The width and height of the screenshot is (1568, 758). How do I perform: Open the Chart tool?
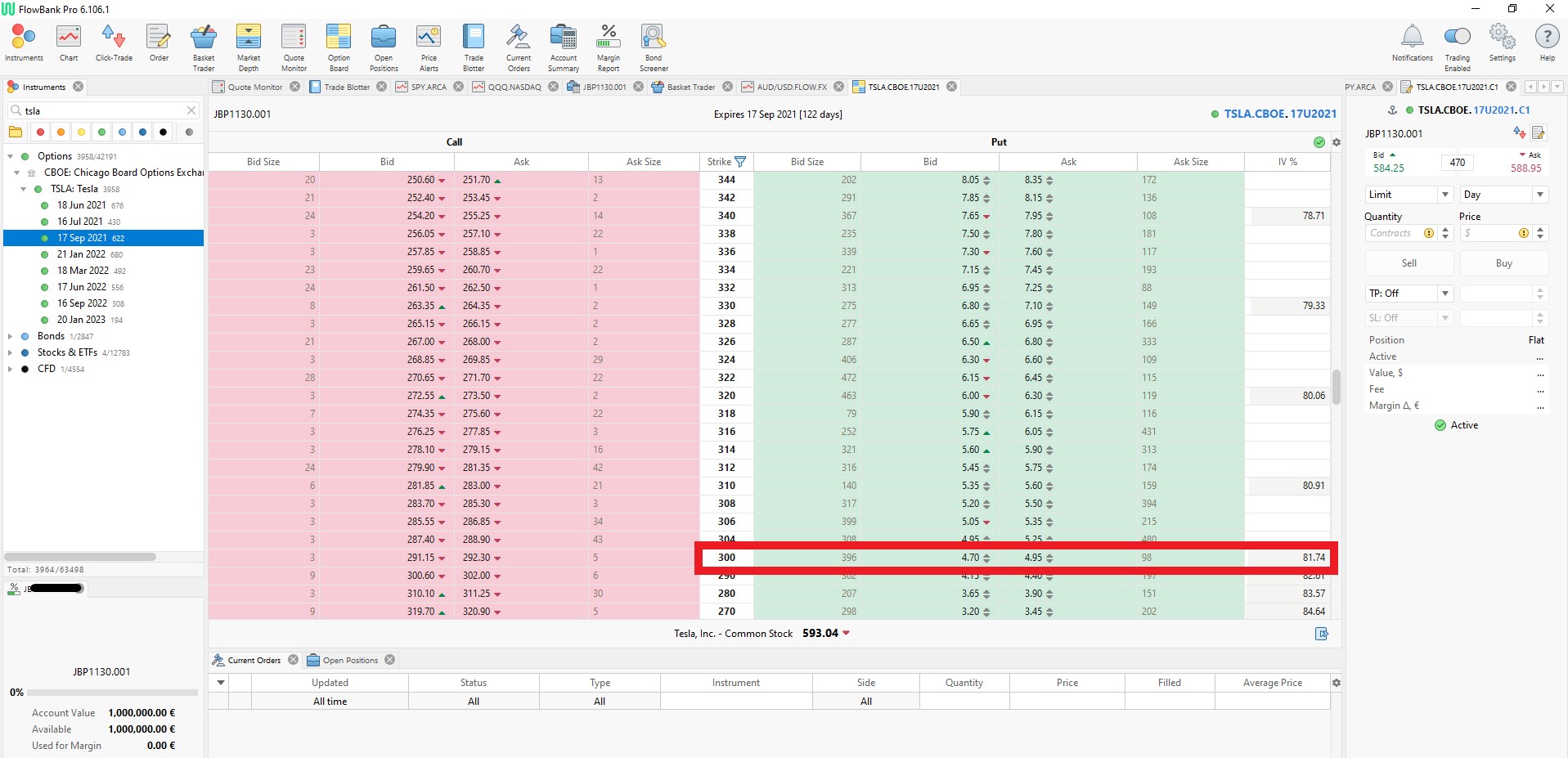[x=69, y=43]
